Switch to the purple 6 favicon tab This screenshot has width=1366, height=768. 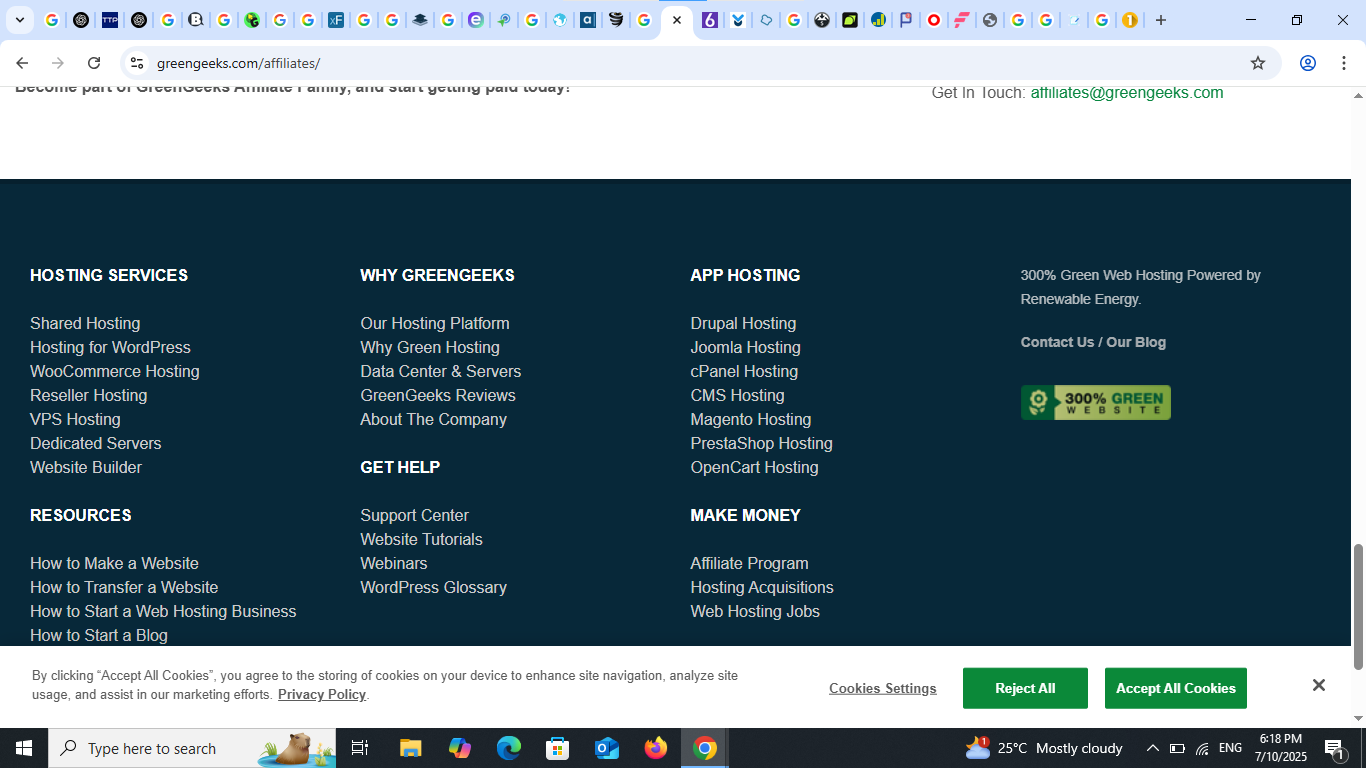coord(710,20)
